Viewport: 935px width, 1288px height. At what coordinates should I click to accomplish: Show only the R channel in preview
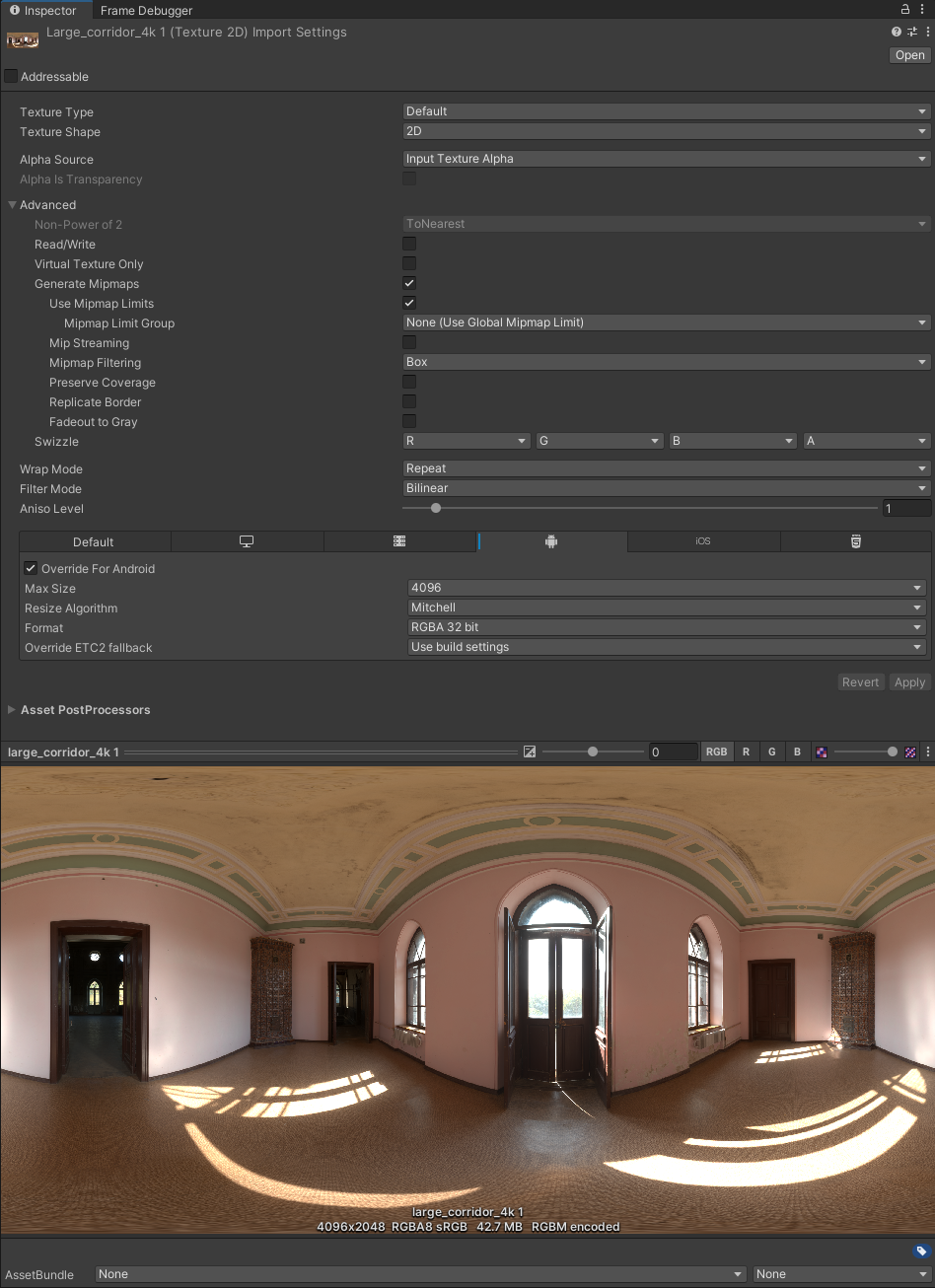tap(746, 751)
